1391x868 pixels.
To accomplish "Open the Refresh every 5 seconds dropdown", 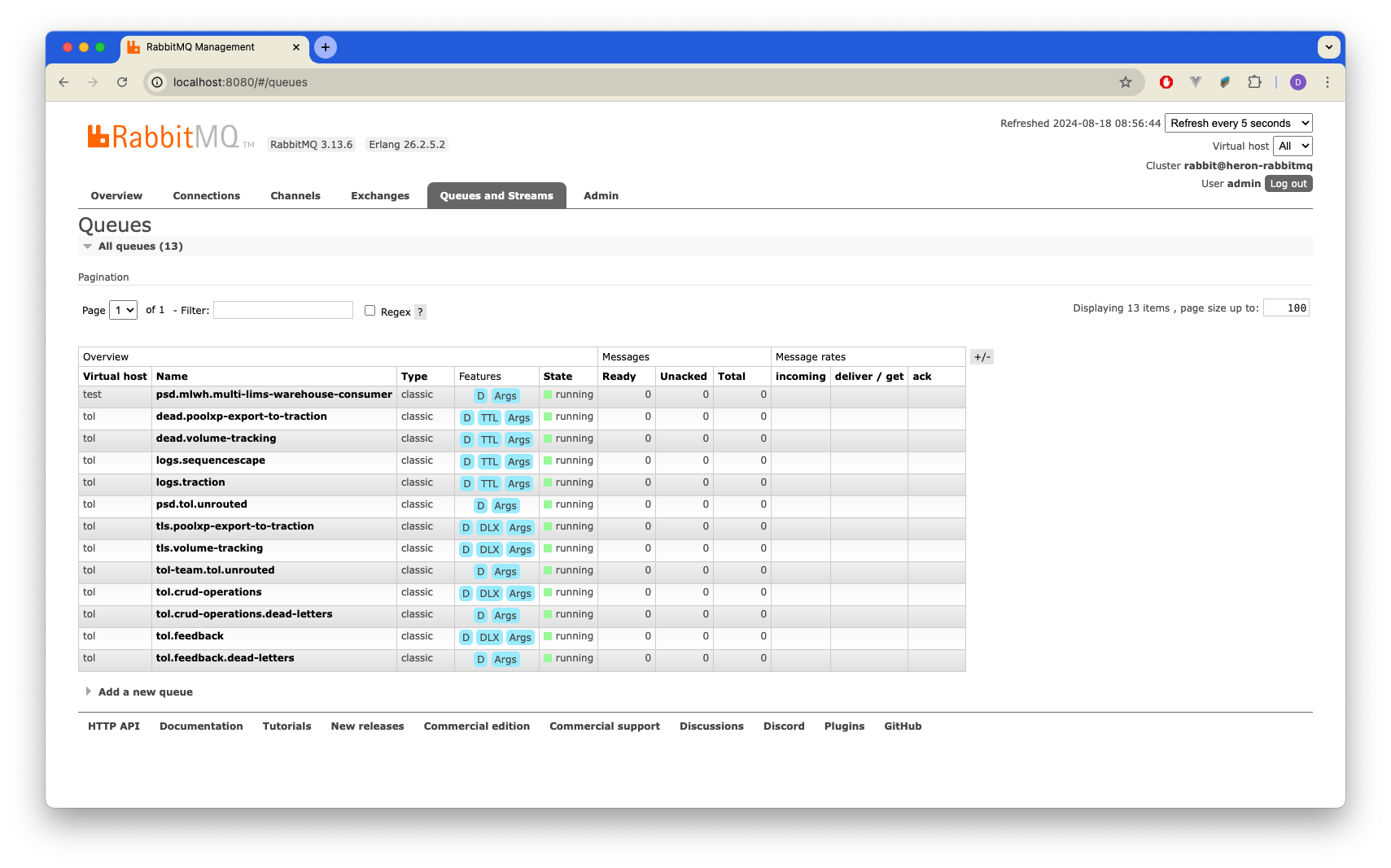I will tap(1238, 124).
